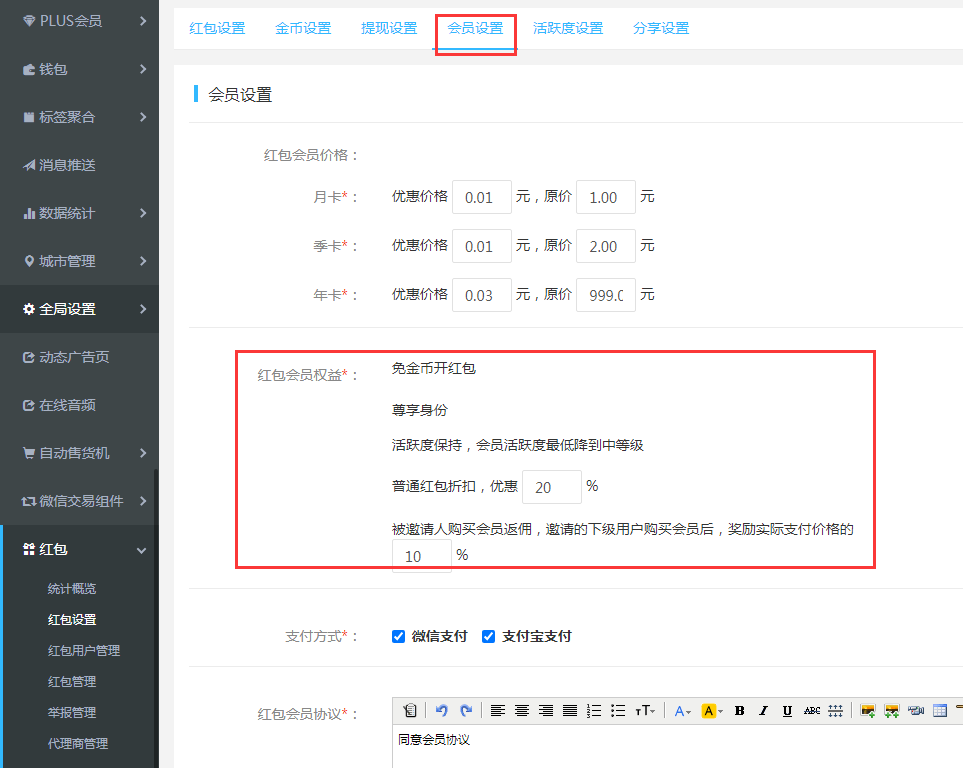Switch to the 提现设置 tab
963x768 pixels.
point(389,28)
